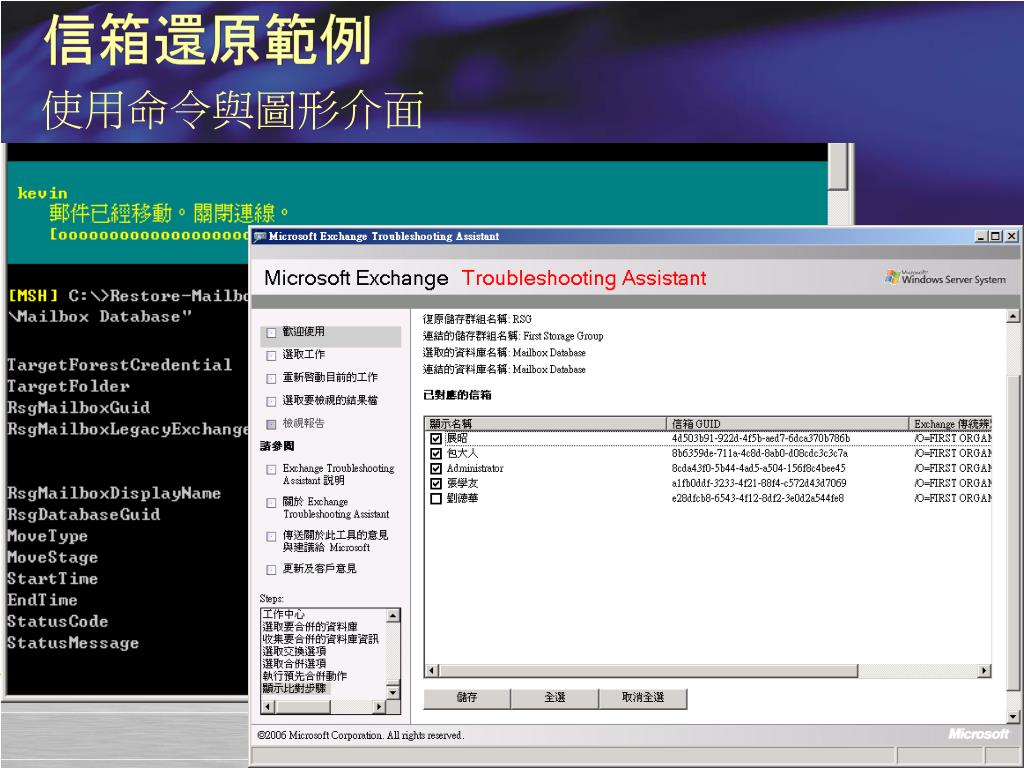The width and height of the screenshot is (1024, 768).
Task: Click the icon beside 選取工作
Action: click(x=271, y=356)
